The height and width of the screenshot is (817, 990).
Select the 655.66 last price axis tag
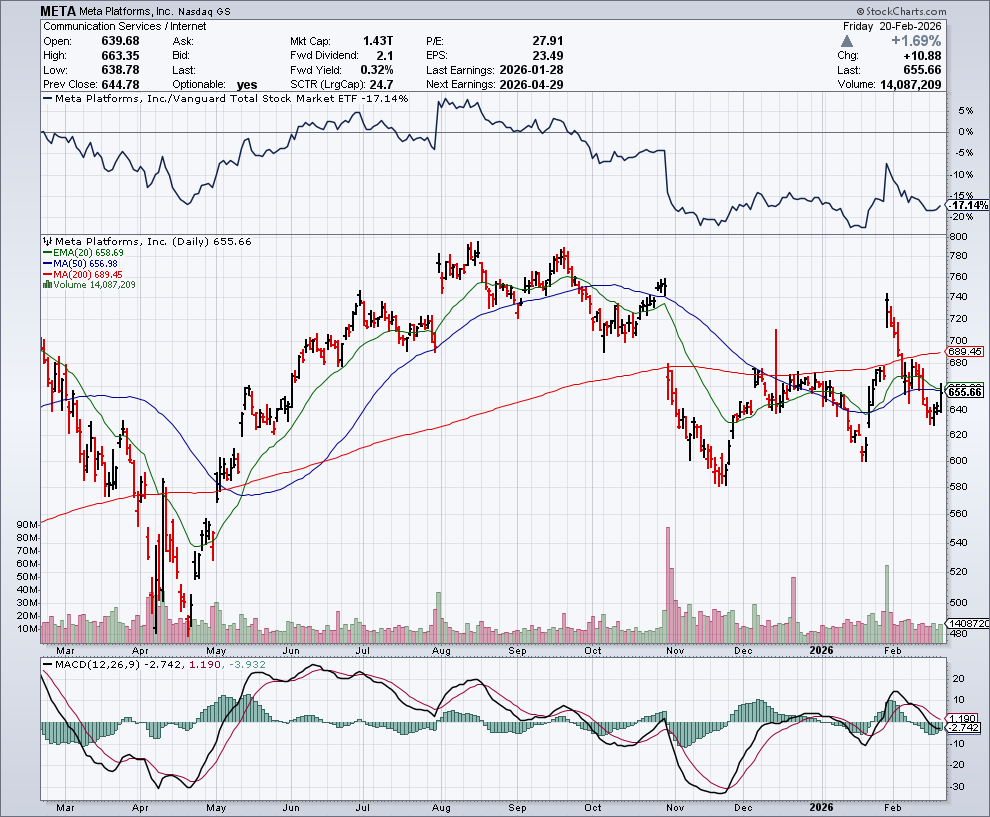[x=965, y=392]
